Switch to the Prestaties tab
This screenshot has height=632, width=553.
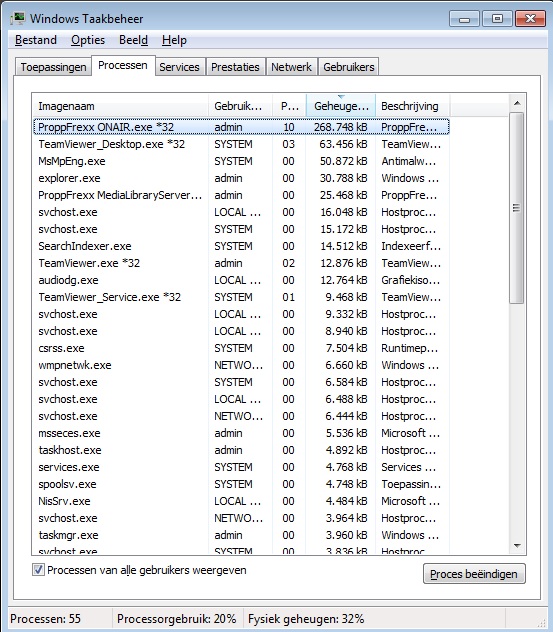point(235,67)
